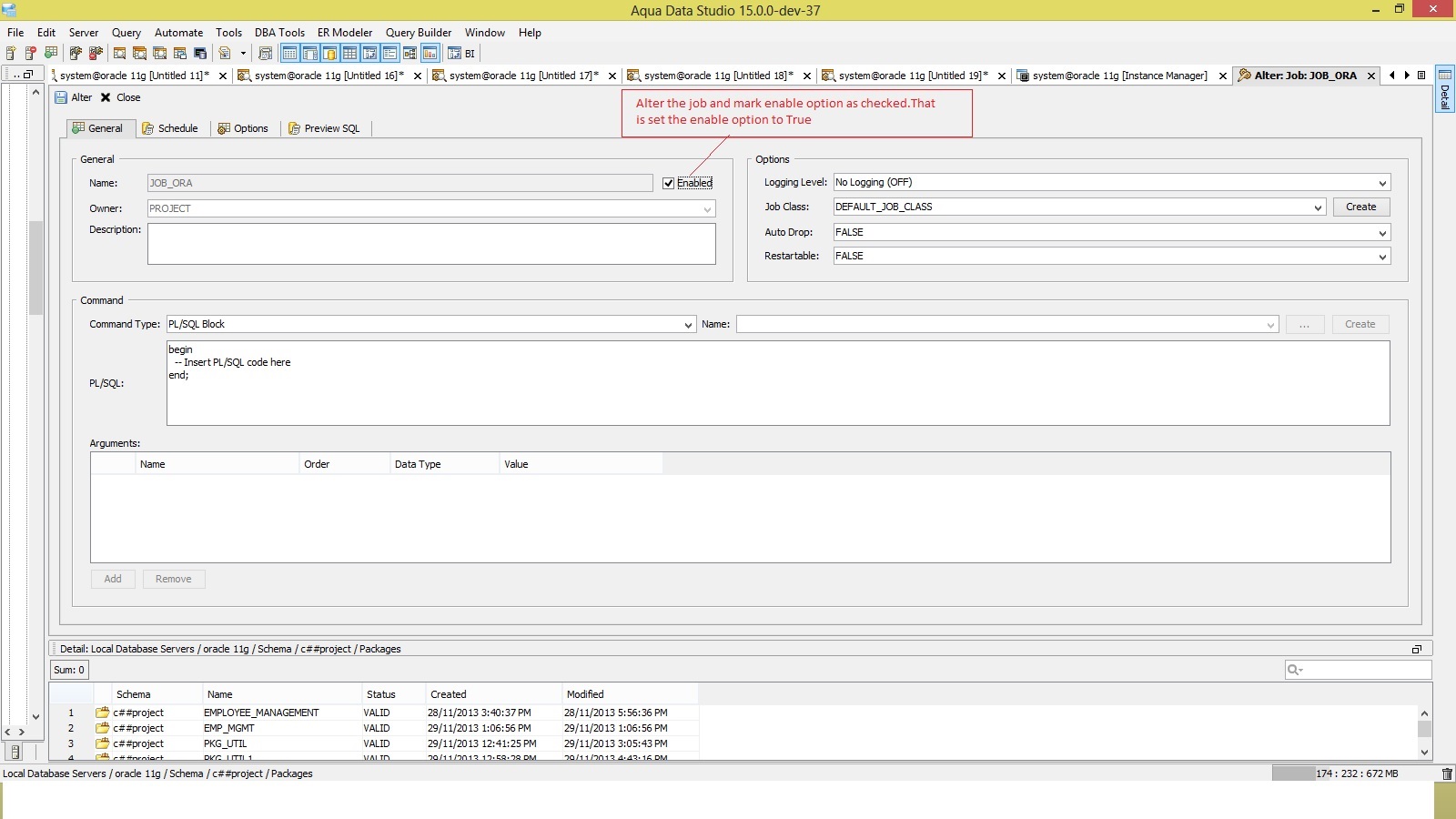The image size is (1456, 819).
Task: Show the editor tab list icon
Action: pos(1421,76)
